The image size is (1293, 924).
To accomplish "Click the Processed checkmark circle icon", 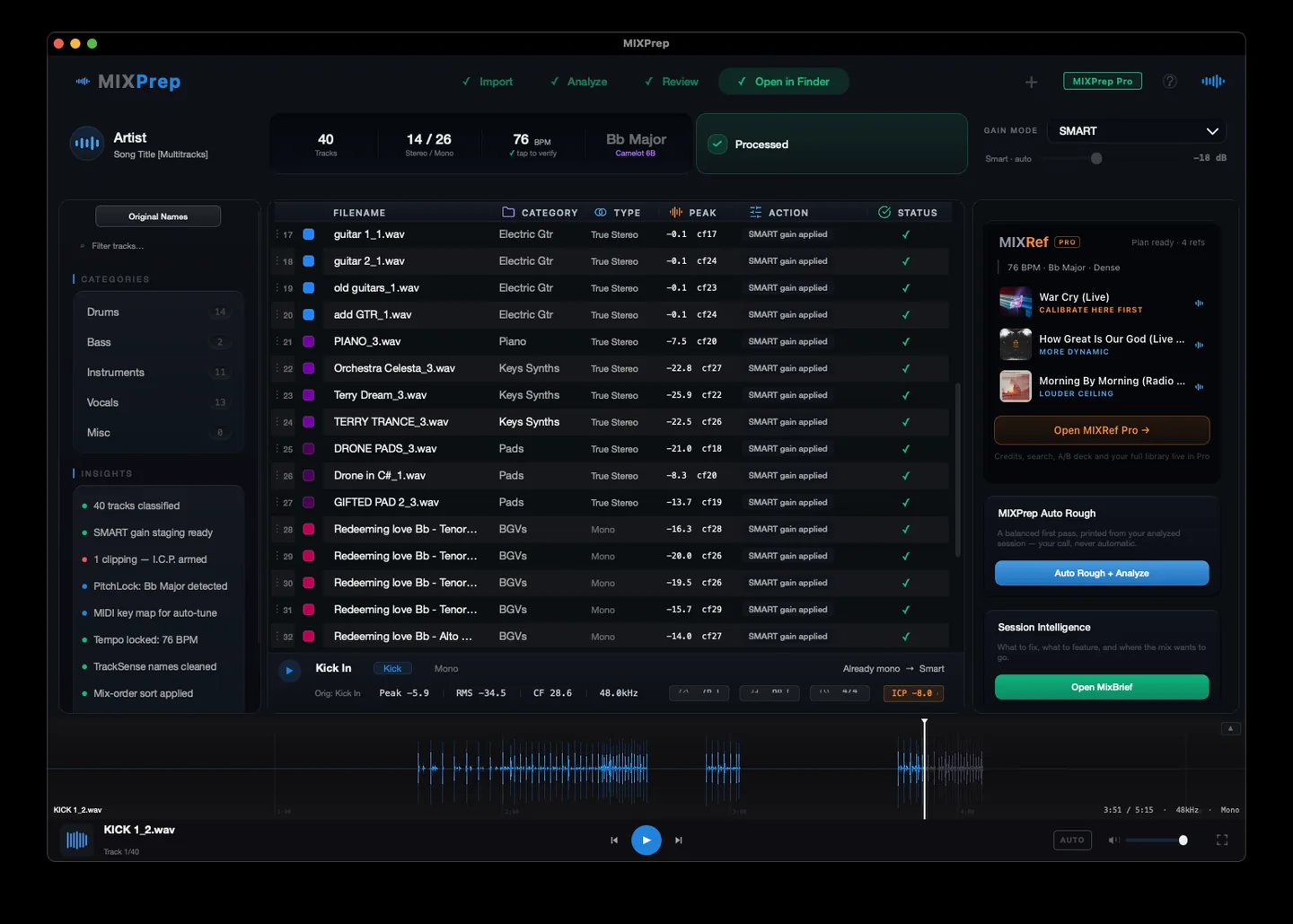I will (717, 144).
